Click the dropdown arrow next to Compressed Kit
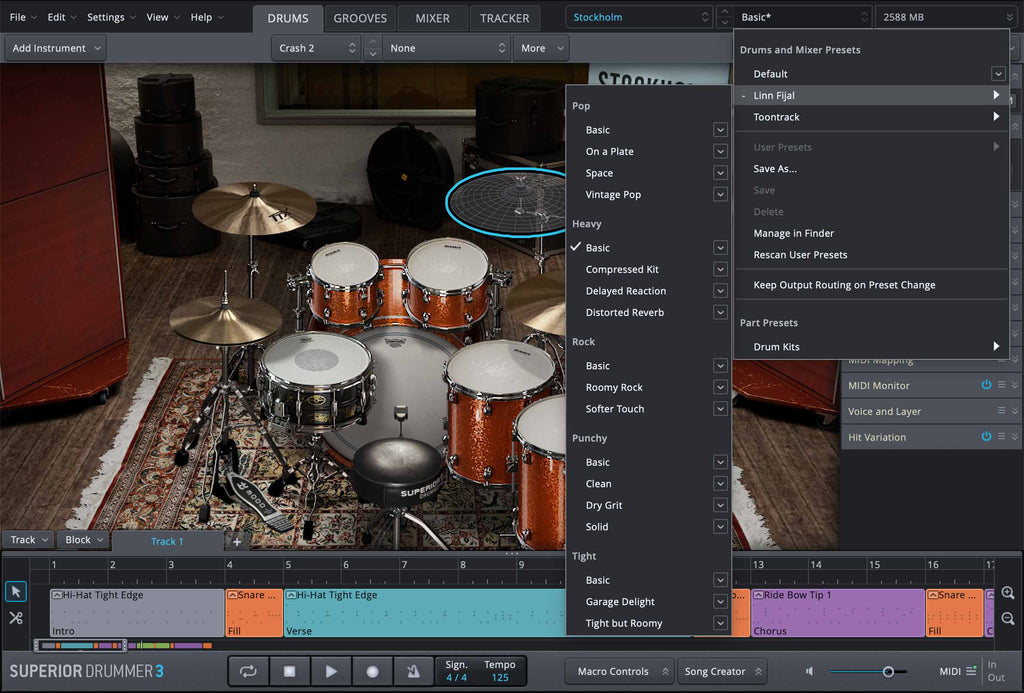This screenshot has height=693, width=1024. tap(720, 269)
